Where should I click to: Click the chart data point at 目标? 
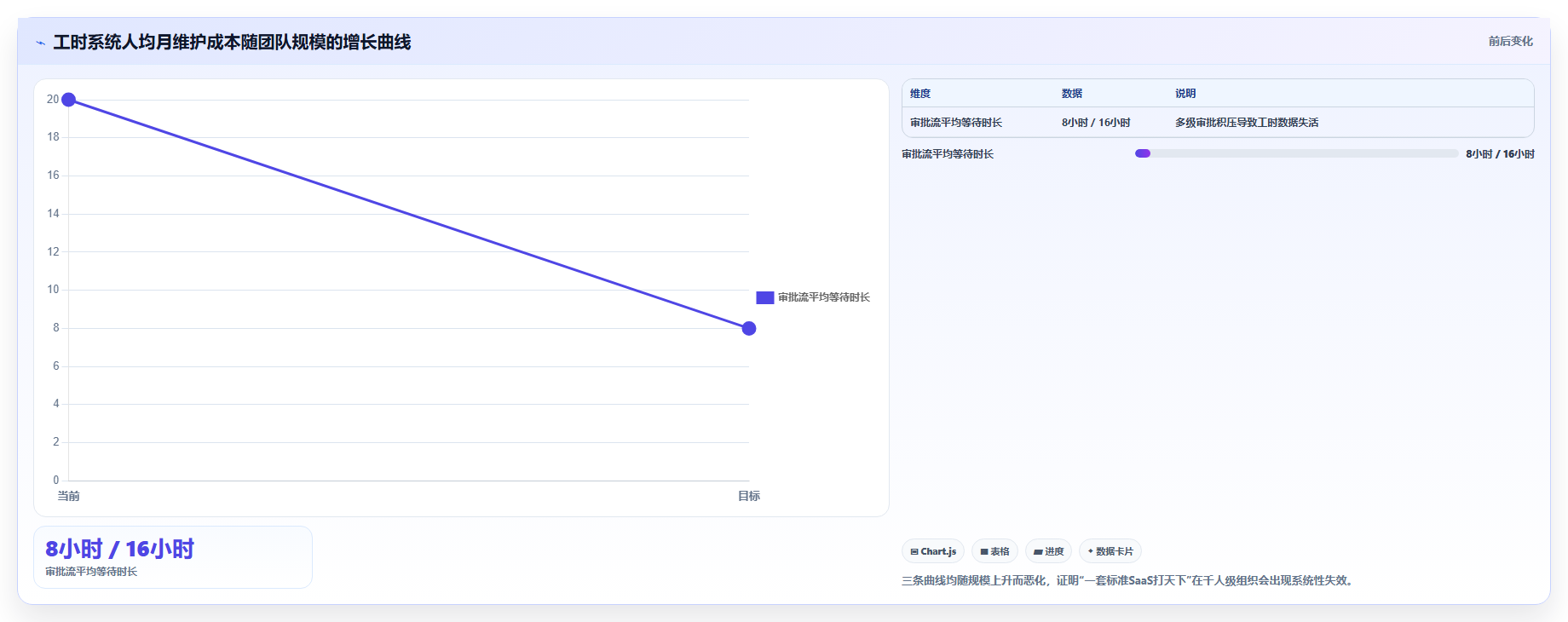coord(749,328)
